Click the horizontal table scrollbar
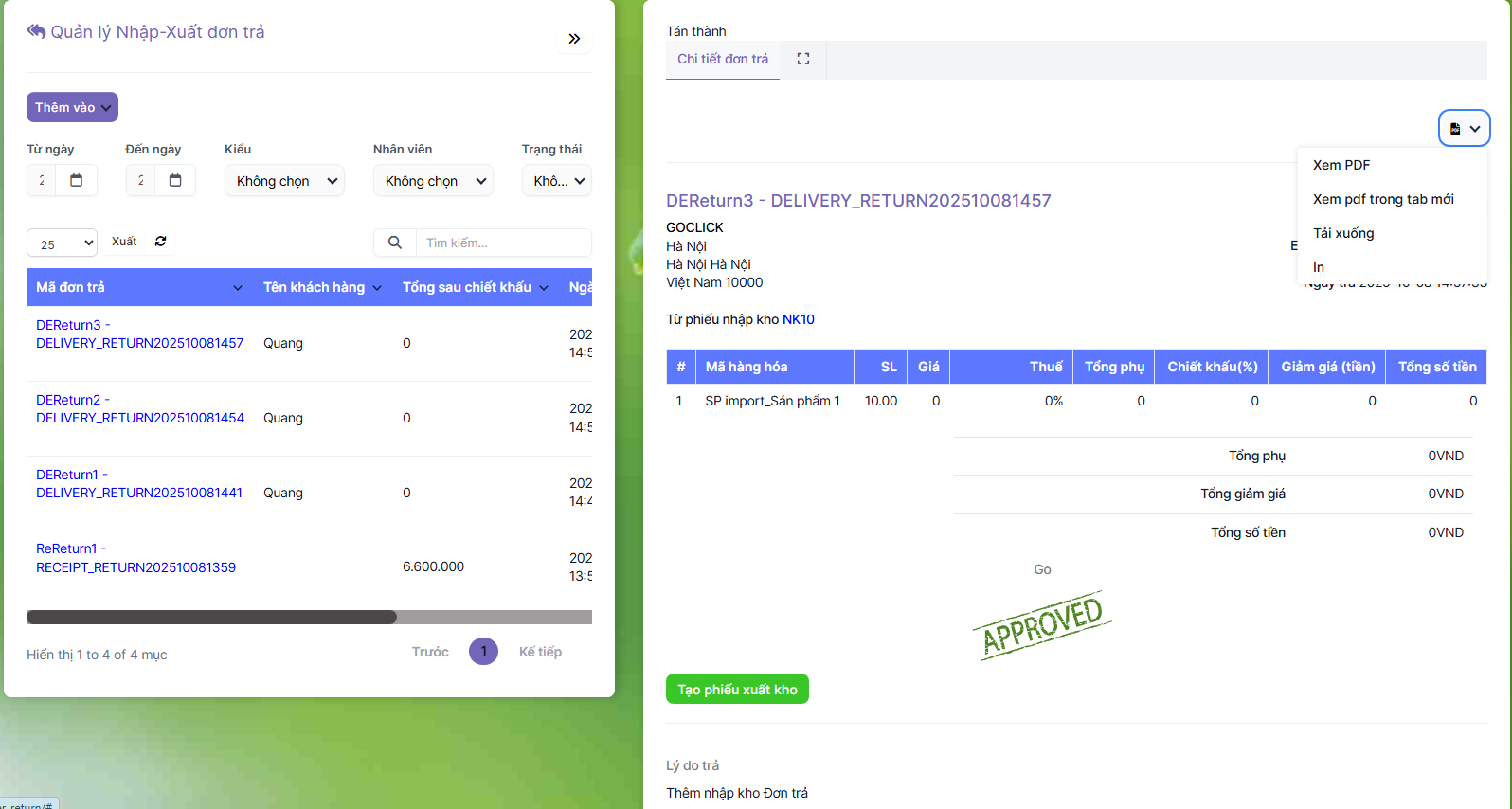The width and height of the screenshot is (1512, 809). click(x=211, y=618)
